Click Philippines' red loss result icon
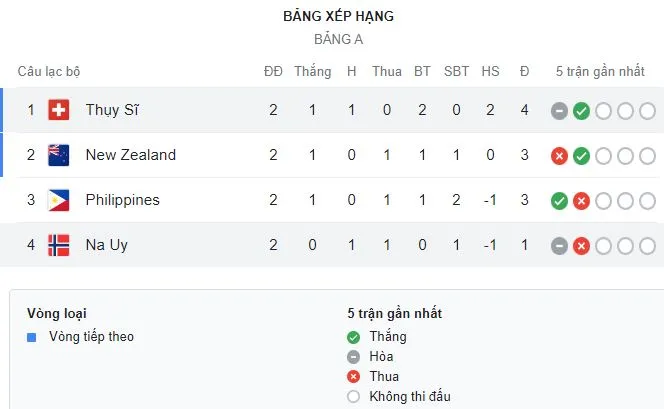664x409 pixels. (581, 200)
